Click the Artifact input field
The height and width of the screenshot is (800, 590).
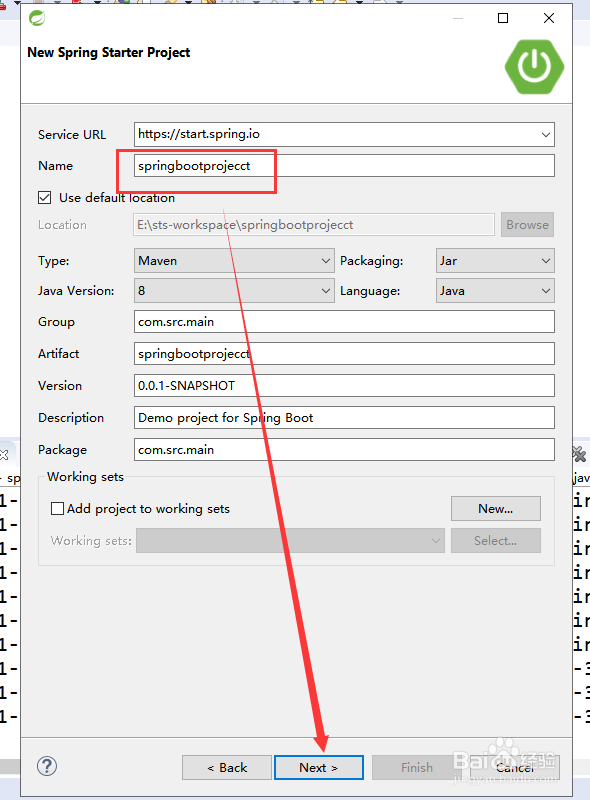point(344,354)
